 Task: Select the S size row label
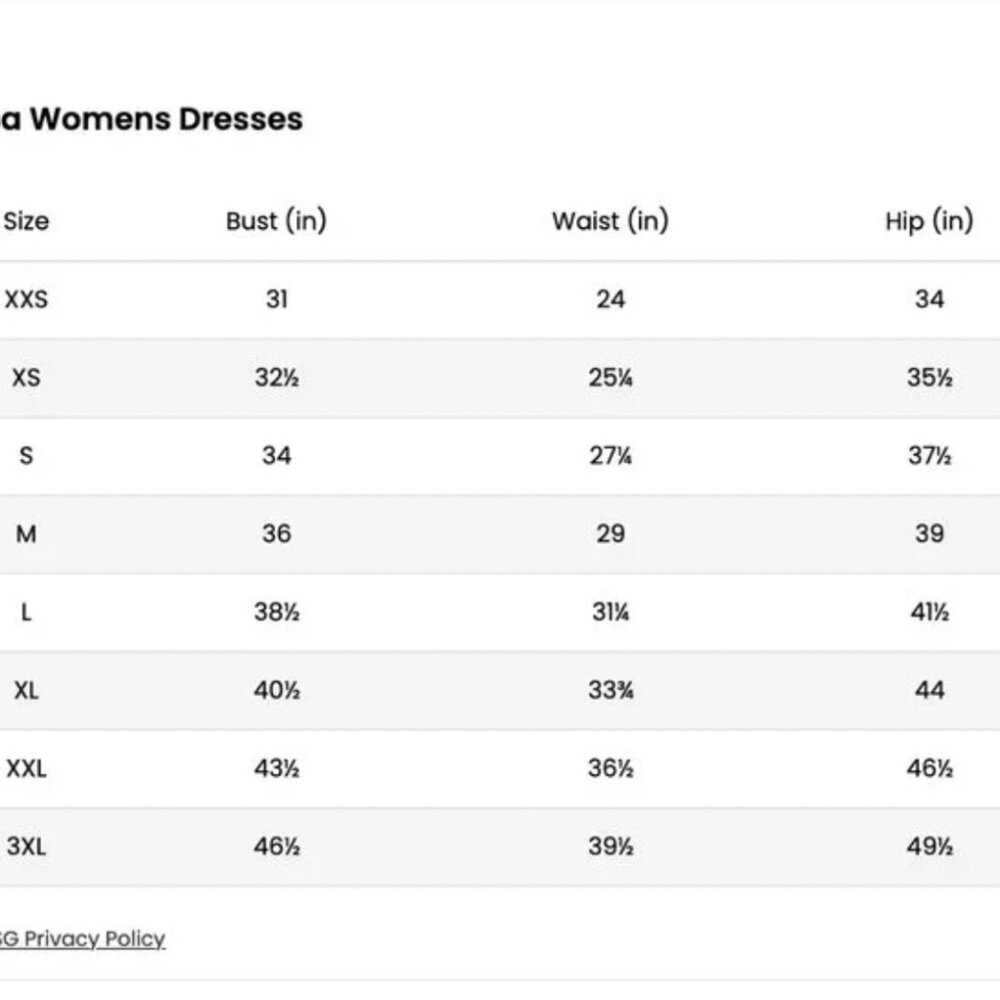(x=26, y=456)
